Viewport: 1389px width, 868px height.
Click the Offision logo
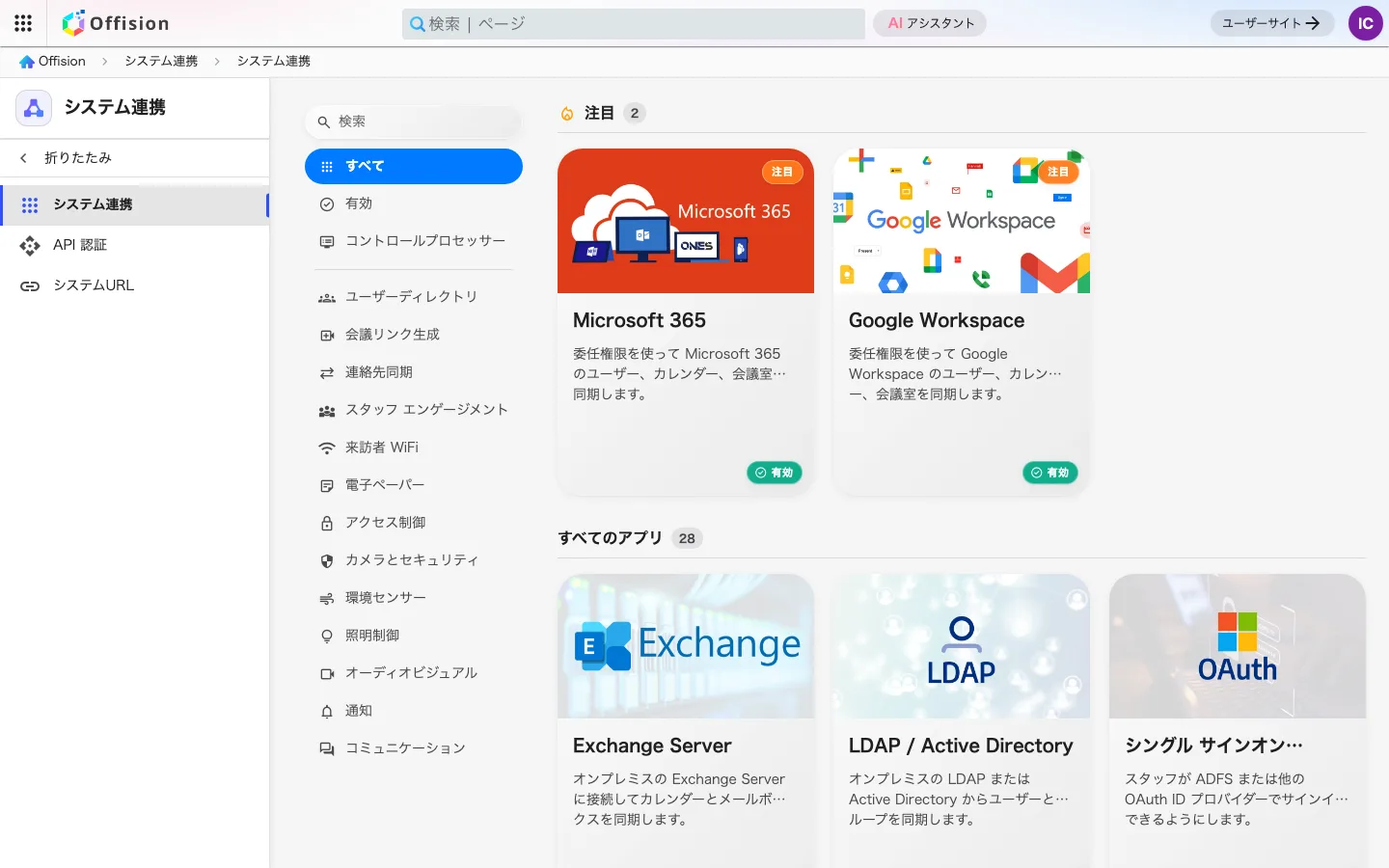pos(116,23)
